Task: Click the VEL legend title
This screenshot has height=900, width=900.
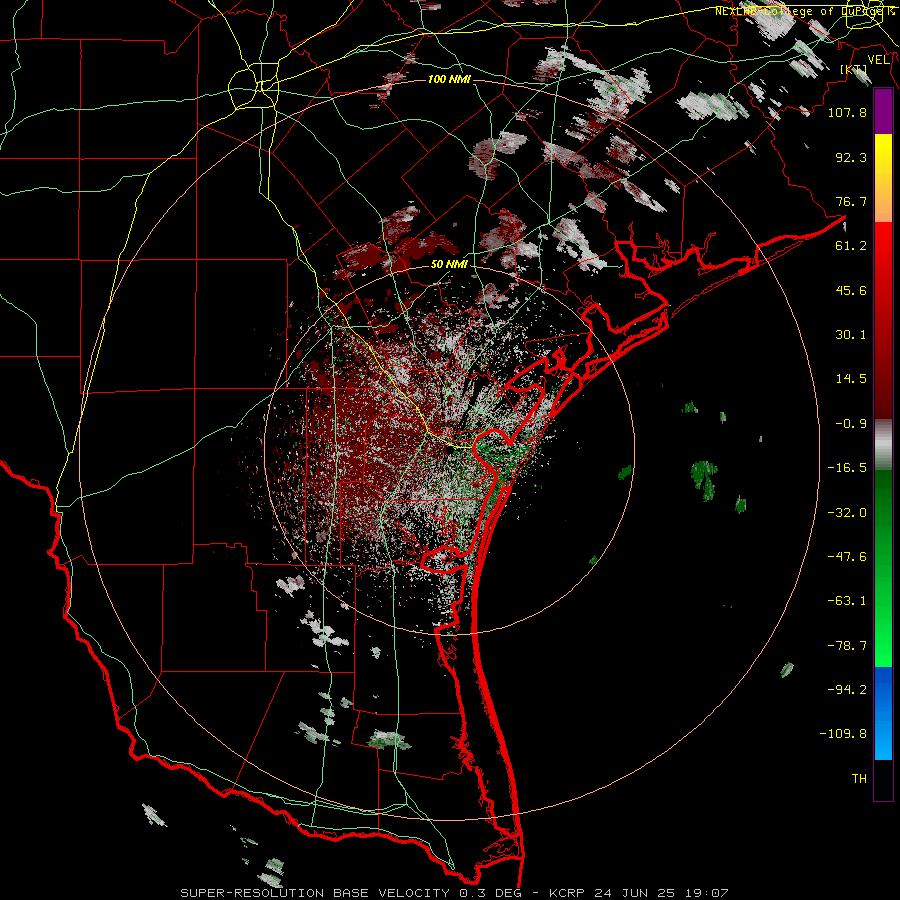Action: pyautogui.click(x=878, y=60)
